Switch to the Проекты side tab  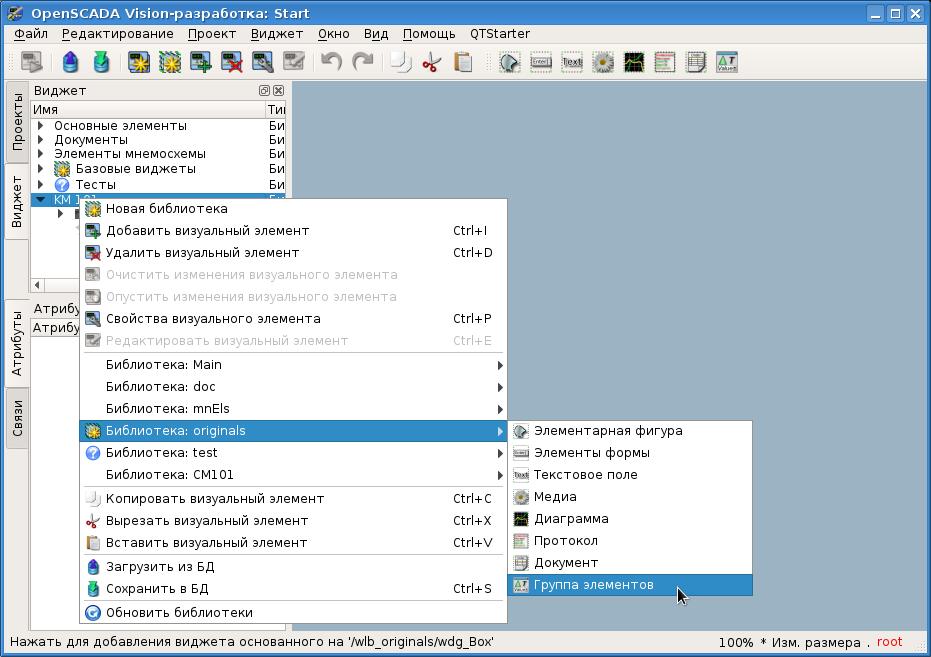pyautogui.click(x=18, y=122)
